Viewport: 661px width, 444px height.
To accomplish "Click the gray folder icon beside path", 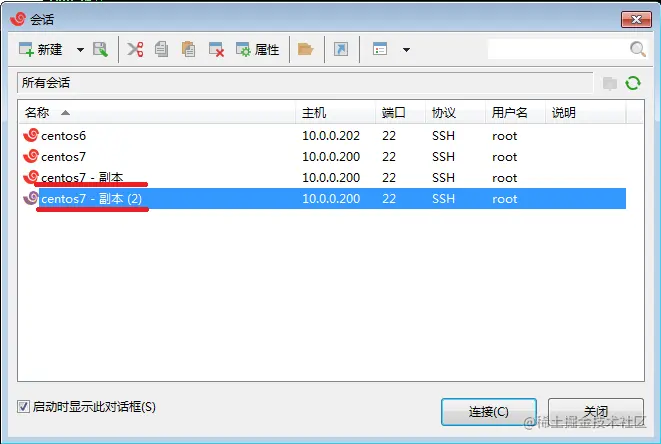I will tap(610, 83).
